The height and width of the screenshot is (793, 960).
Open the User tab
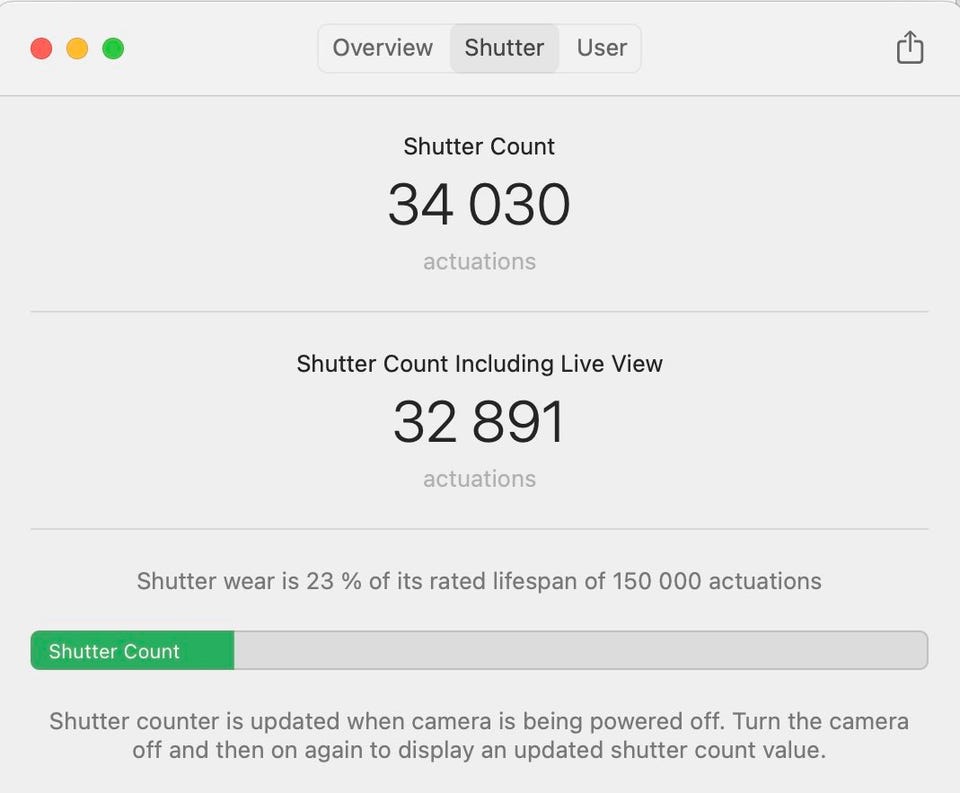pos(602,48)
